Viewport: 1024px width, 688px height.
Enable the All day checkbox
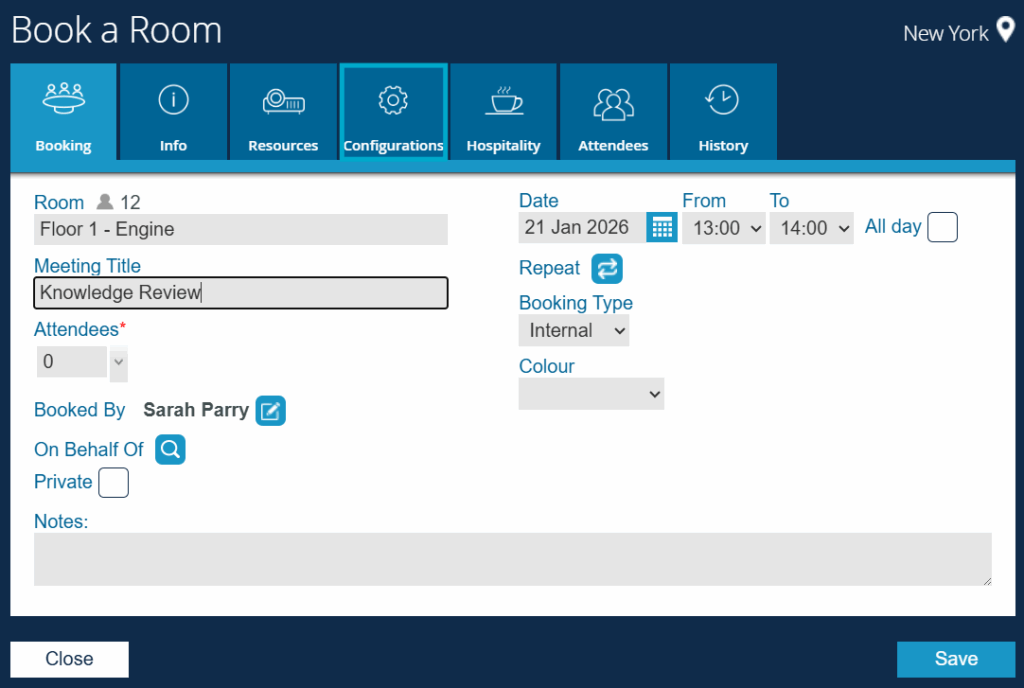pyautogui.click(x=942, y=228)
